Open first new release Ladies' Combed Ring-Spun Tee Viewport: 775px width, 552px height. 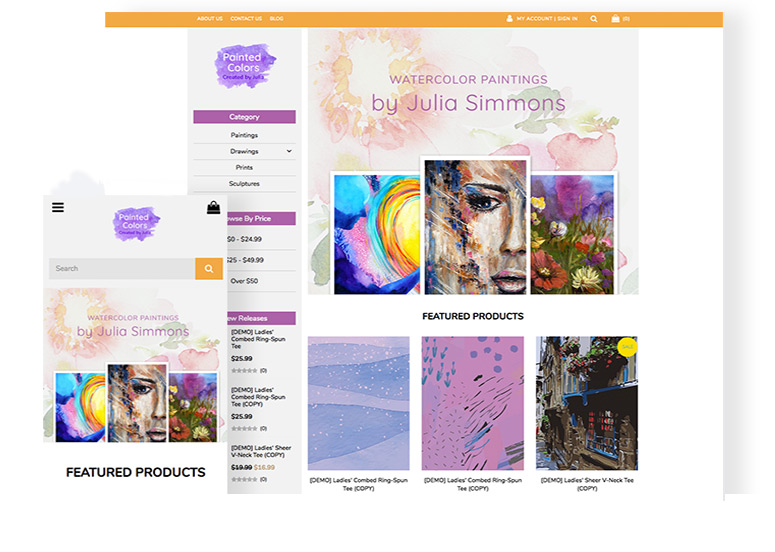point(258,339)
